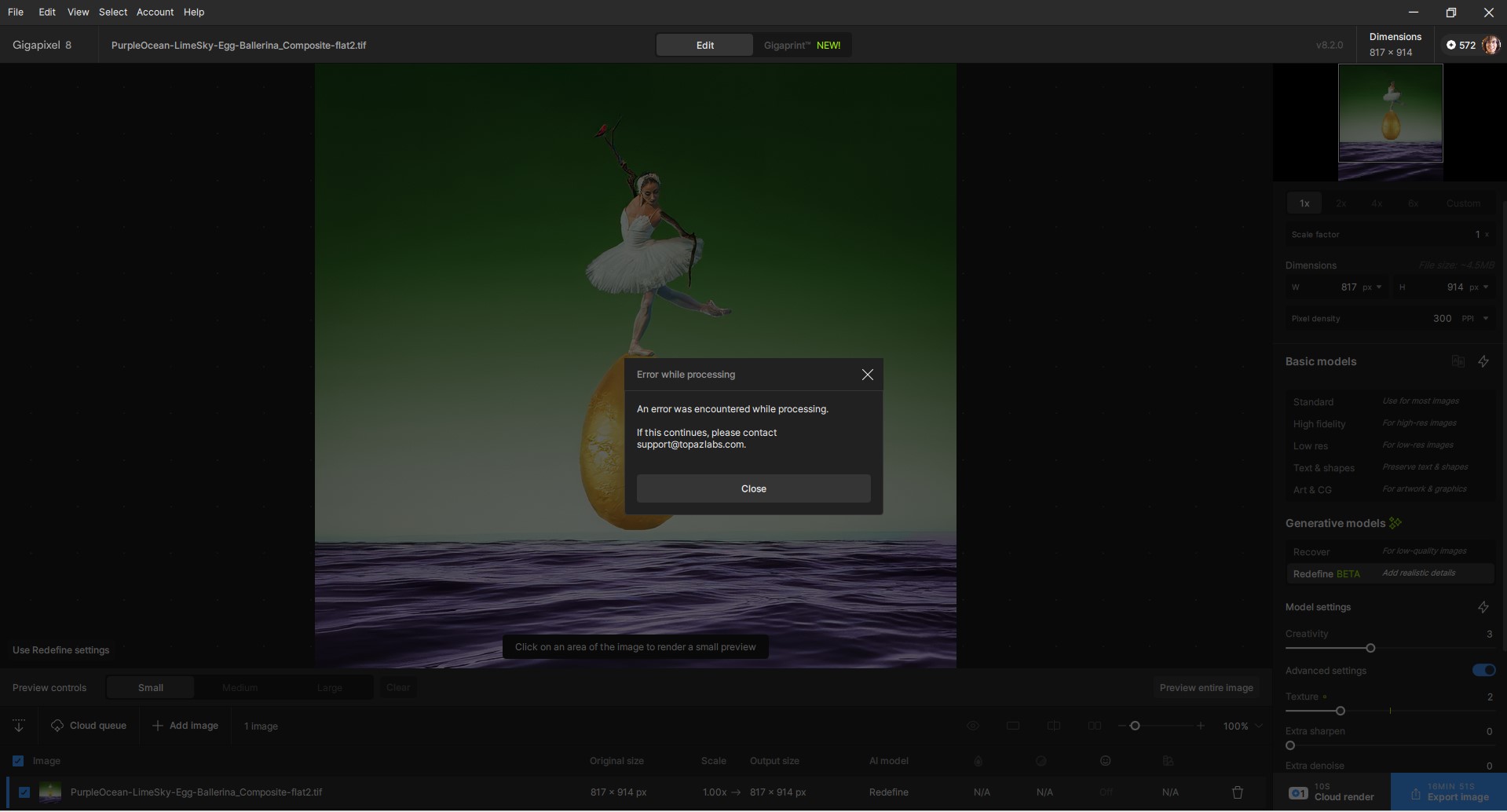This screenshot has height=812, width=1507.
Task: Select the split view compare icon
Action: point(1054,726)
